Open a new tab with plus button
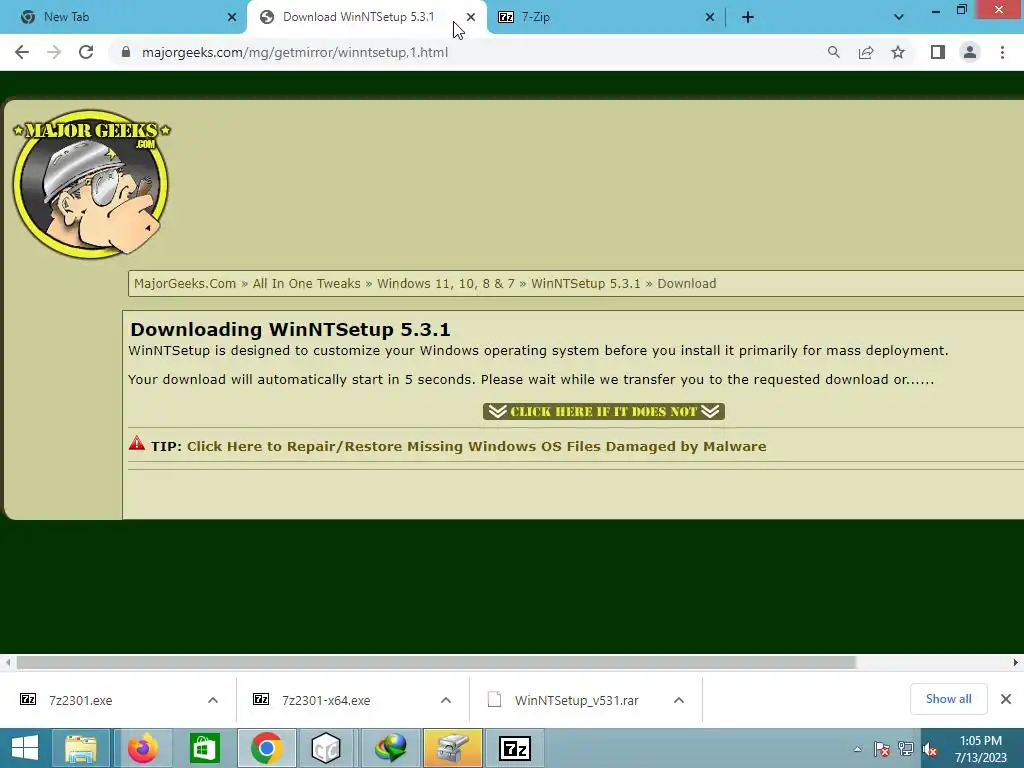1024x768 pixels. [x=748, y=18]
